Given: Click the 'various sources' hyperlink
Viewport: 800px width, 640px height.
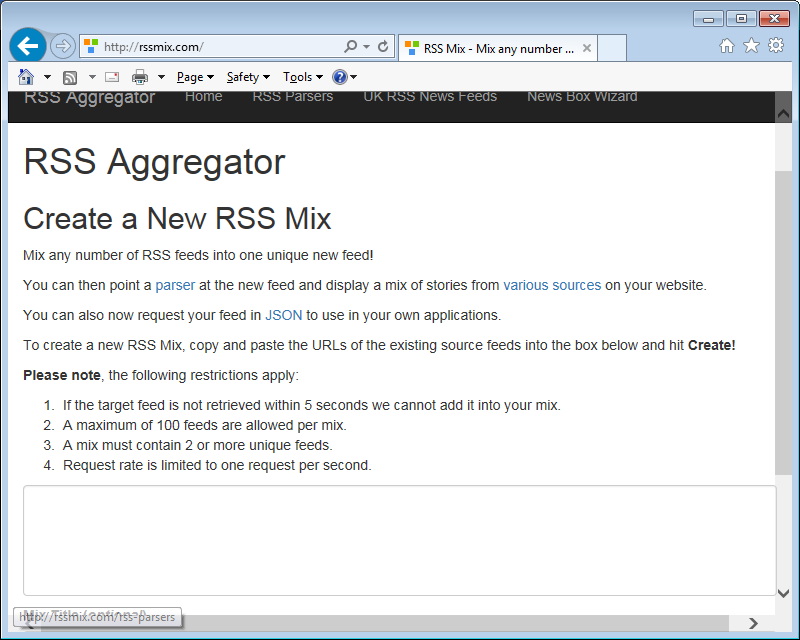Looking at the screenshot, I should (552, 285).
